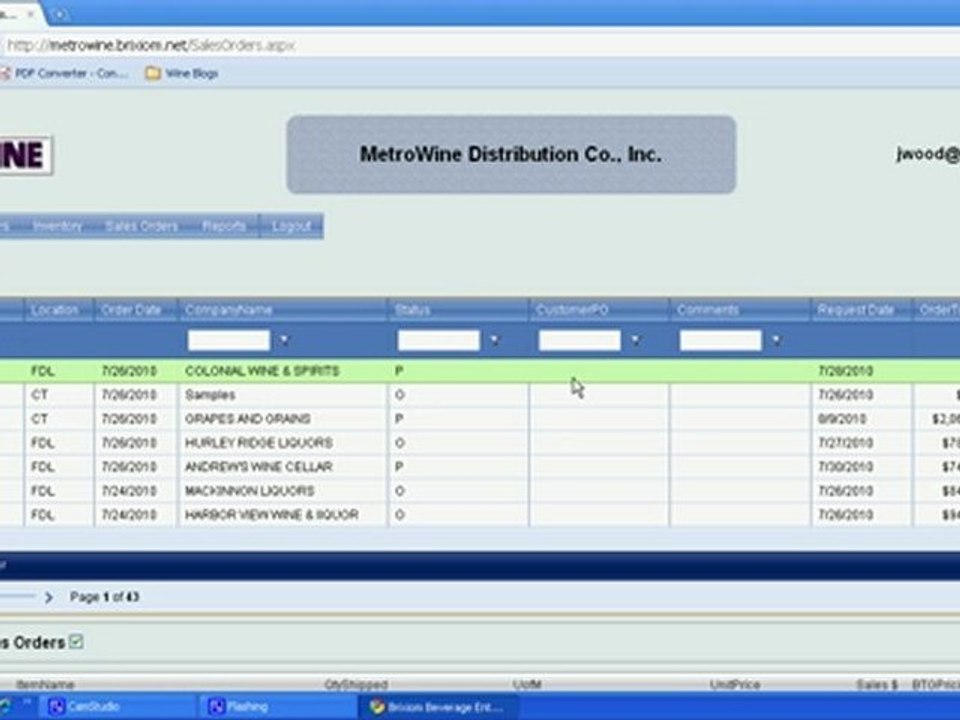Click the Sales $ column header

point(876,684)
